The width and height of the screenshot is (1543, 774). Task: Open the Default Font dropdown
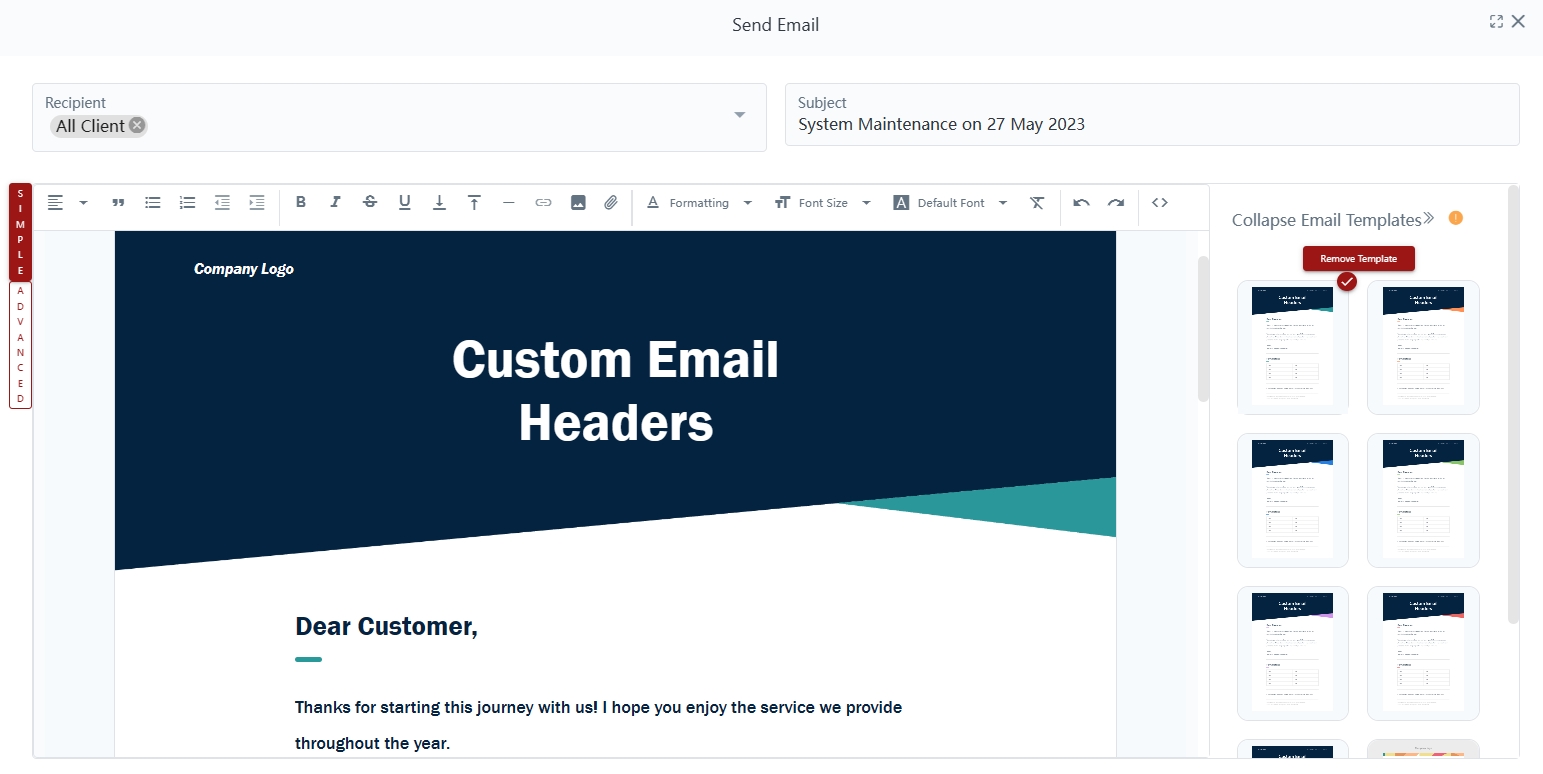[950, 202]
